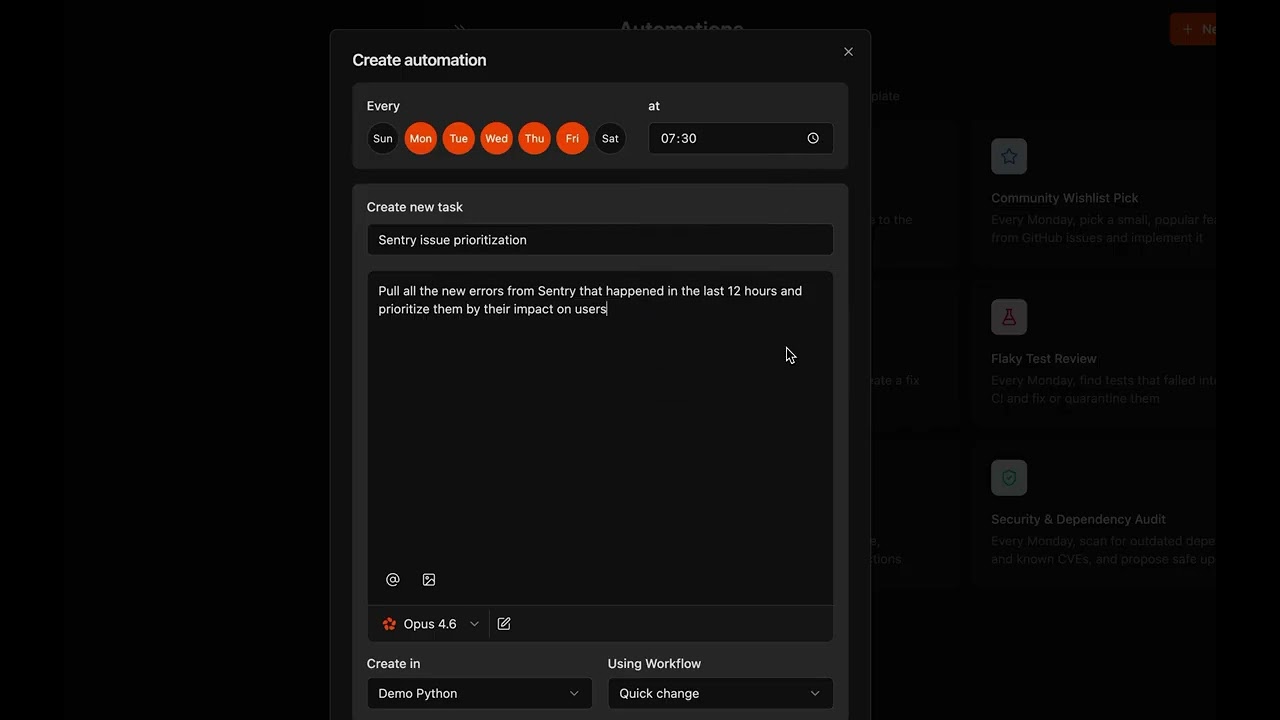Screen dimensions: 1280x720
Task: Edit the task title Sentry issue prioritization
Action: click(600, 240)
